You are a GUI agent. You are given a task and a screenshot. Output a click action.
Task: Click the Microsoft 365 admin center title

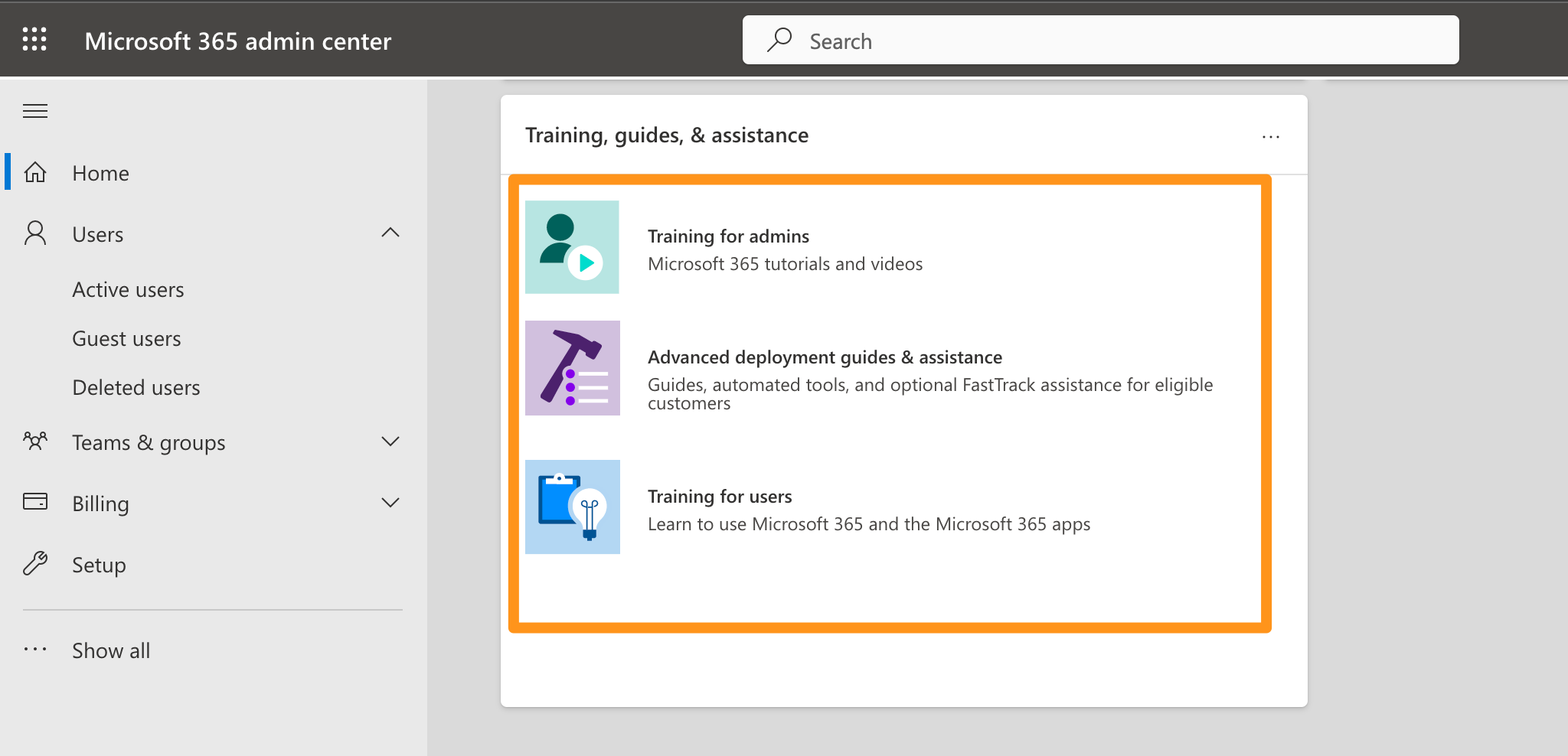pos(238,41)
